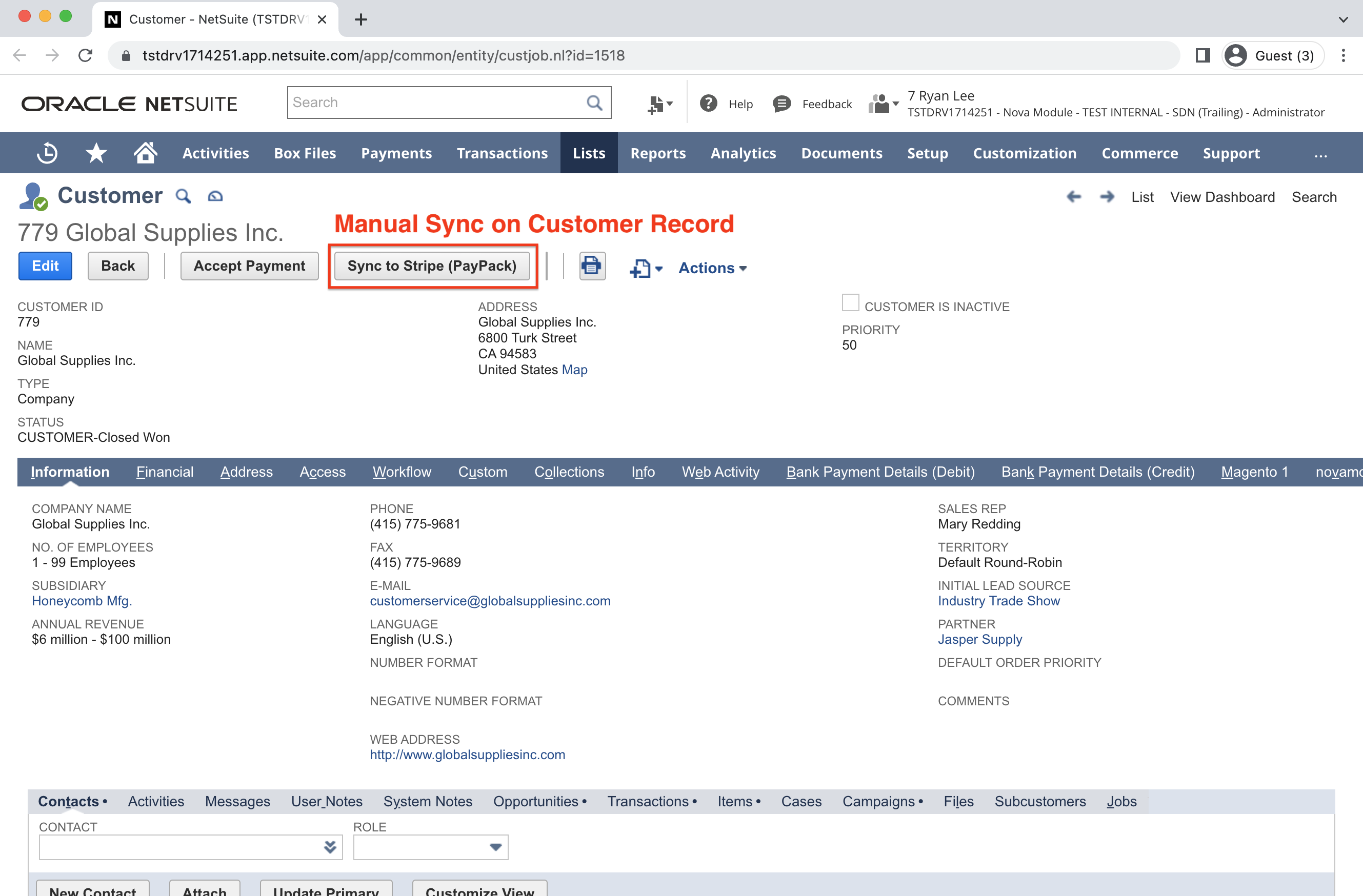Open the Recent Records clock icon
1363x896 pixels.
click(47, 153)
